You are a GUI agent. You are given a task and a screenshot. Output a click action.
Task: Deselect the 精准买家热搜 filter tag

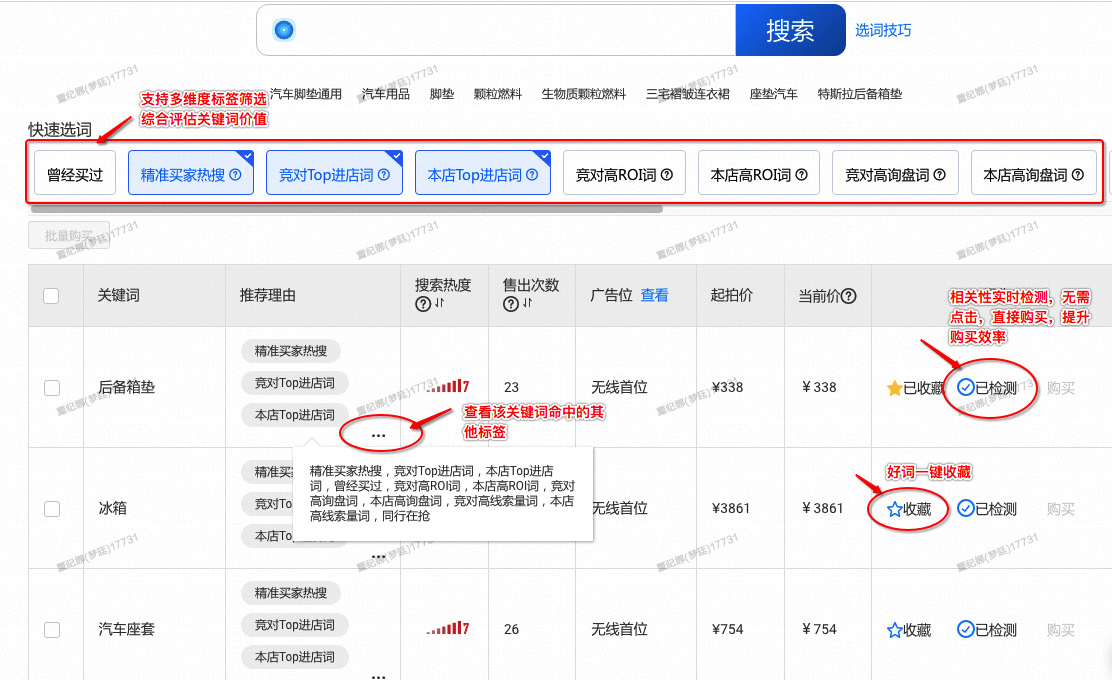(190, 173)
